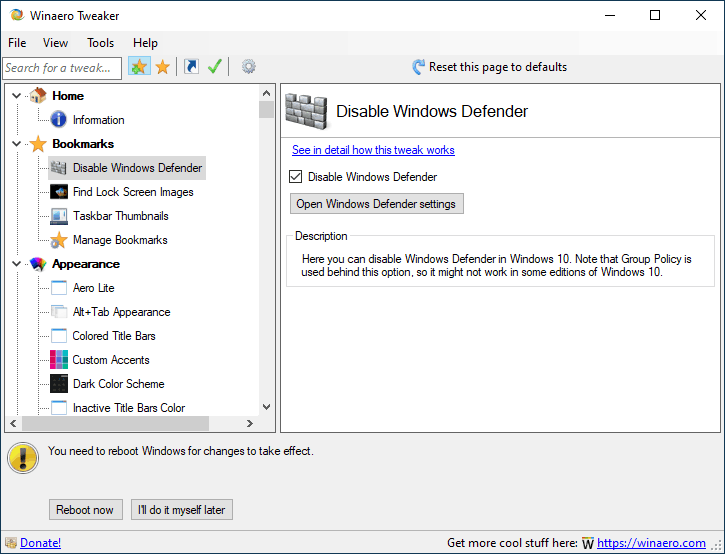Open settings via the gear toolbar icon
This screenshot has height=554, width=725.
click(249, 67)
